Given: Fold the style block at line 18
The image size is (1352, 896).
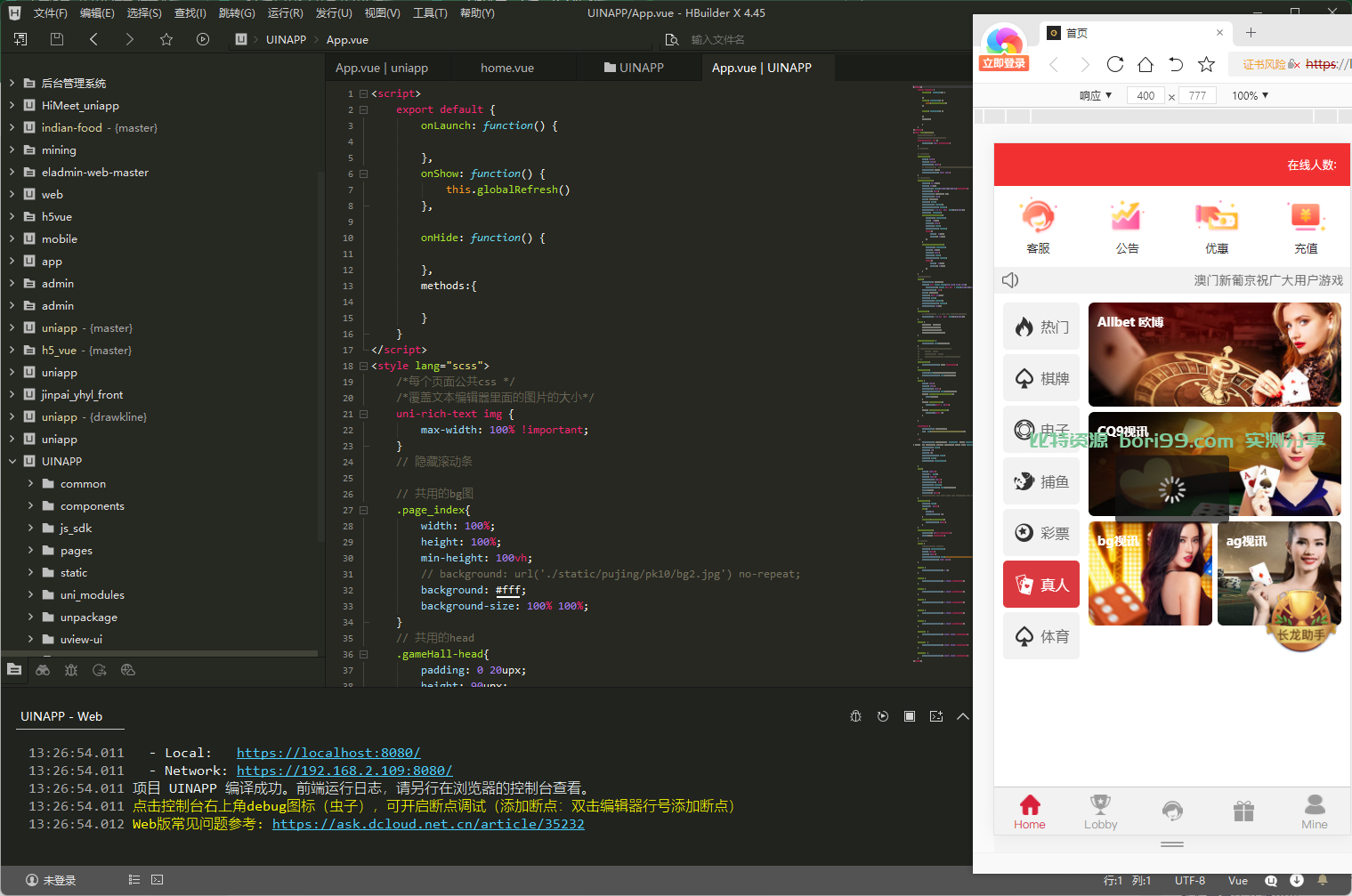Looking at the screenshot, I should (x=363, y=366).
